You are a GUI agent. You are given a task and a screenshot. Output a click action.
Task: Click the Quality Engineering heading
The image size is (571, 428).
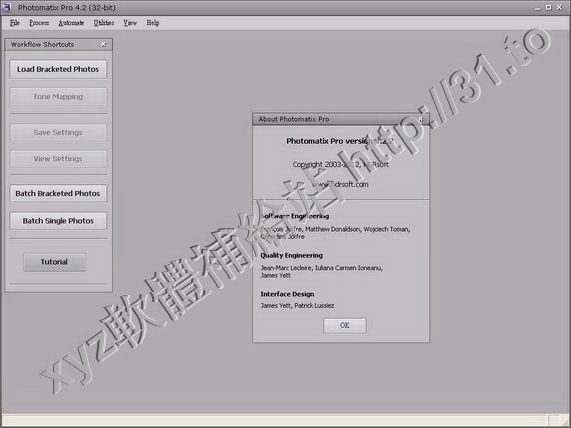(291, 255)
